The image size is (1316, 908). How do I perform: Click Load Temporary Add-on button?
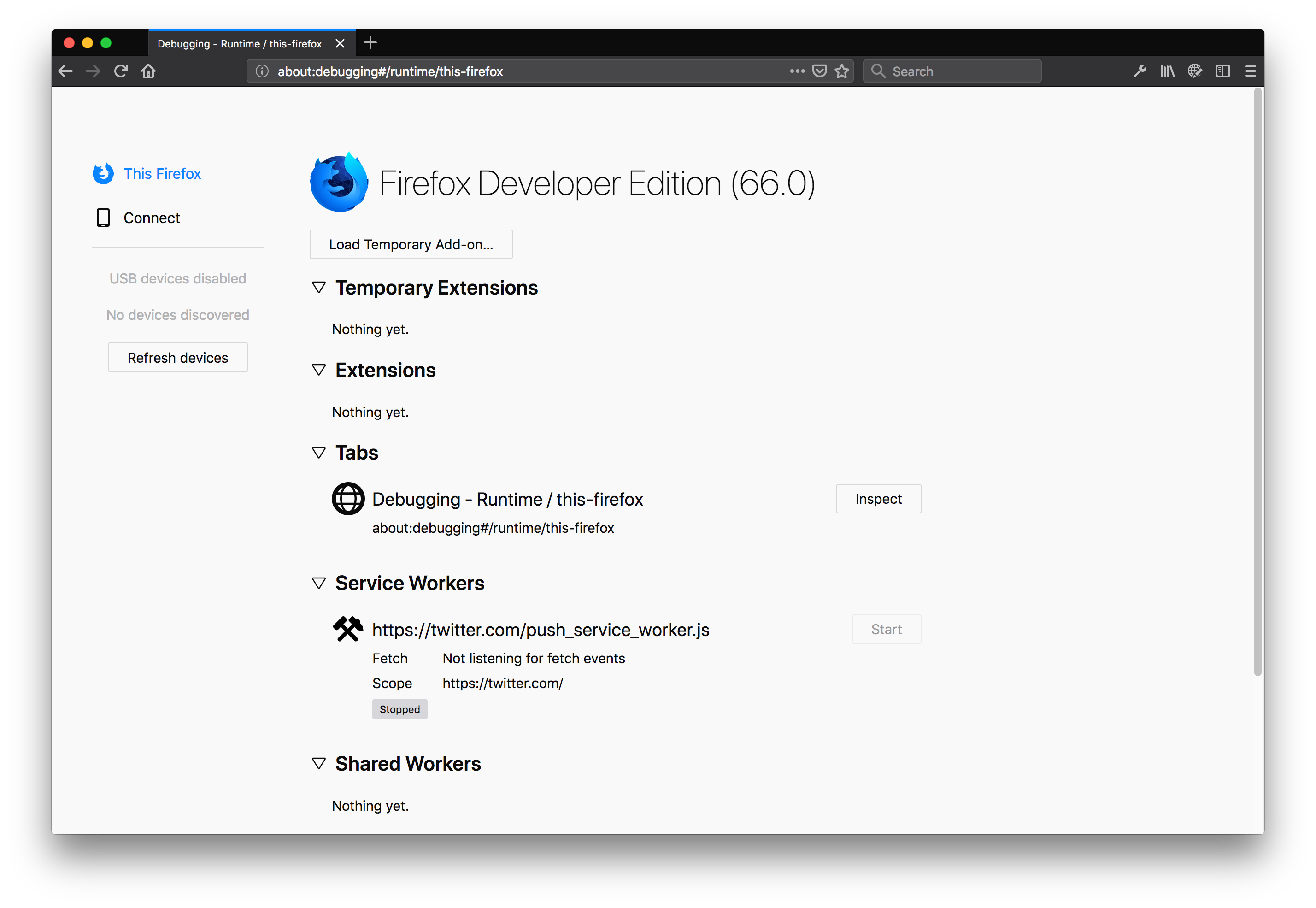tap(411, 245)
